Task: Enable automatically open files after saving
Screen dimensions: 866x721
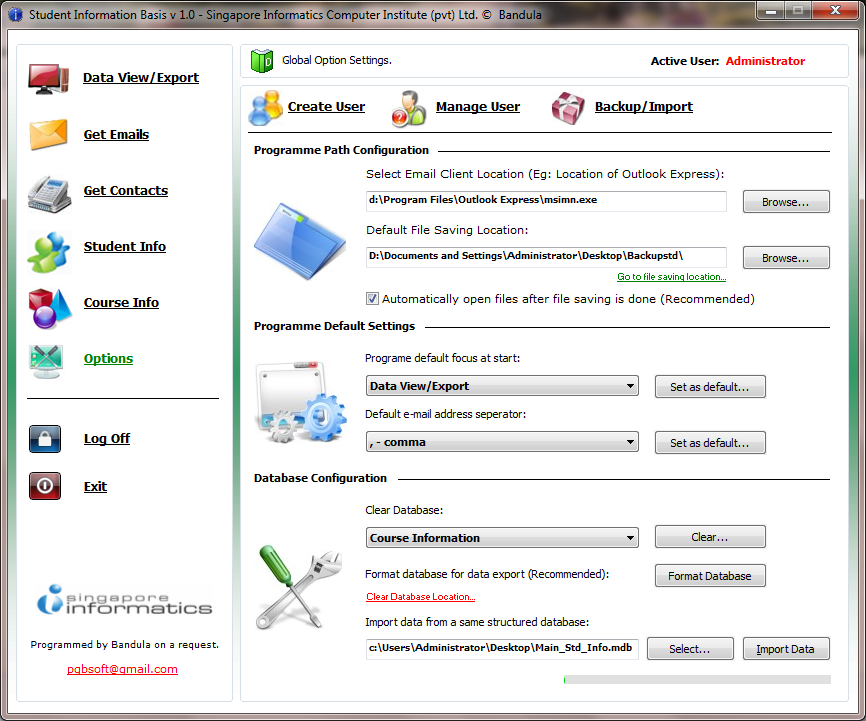Action: point(372,298)
